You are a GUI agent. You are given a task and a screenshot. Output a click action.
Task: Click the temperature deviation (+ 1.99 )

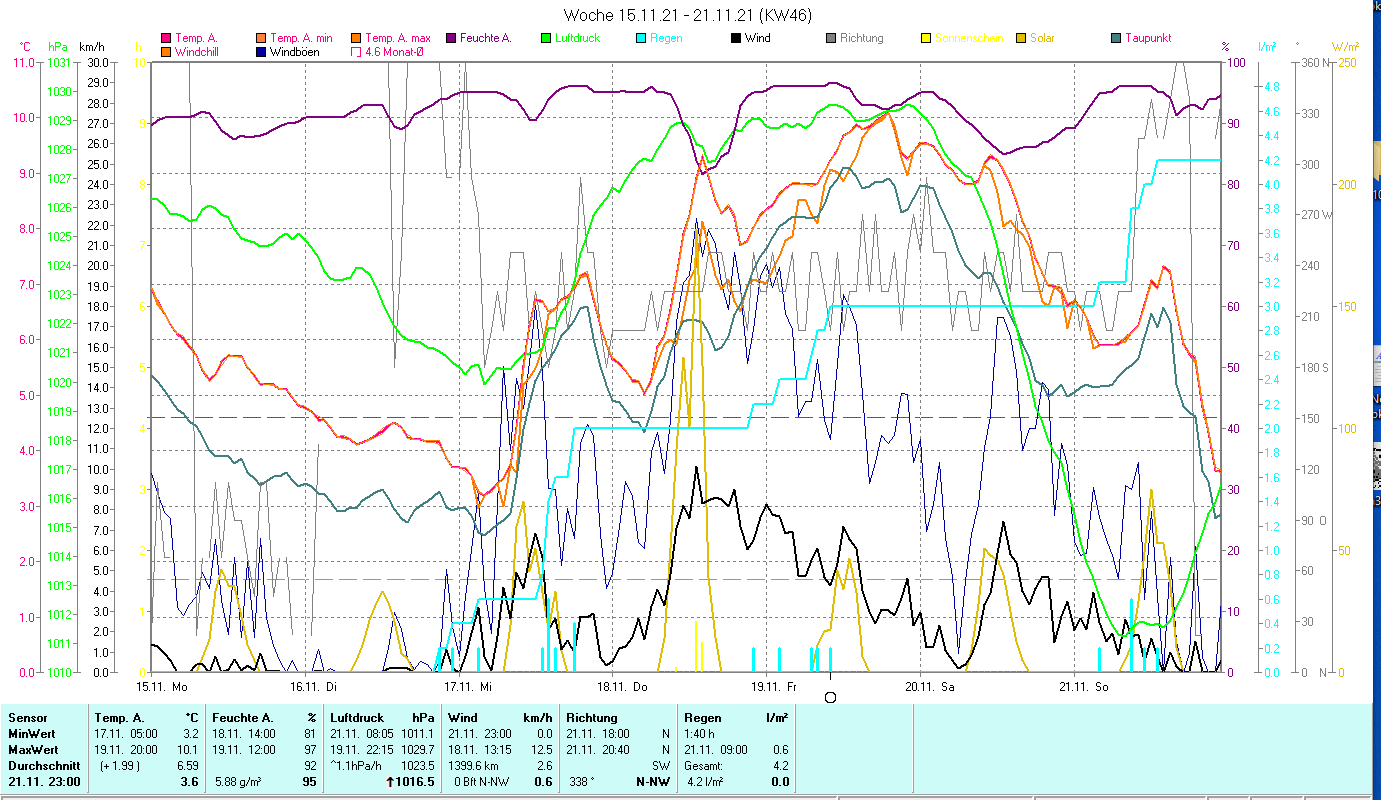coord(121,766)
